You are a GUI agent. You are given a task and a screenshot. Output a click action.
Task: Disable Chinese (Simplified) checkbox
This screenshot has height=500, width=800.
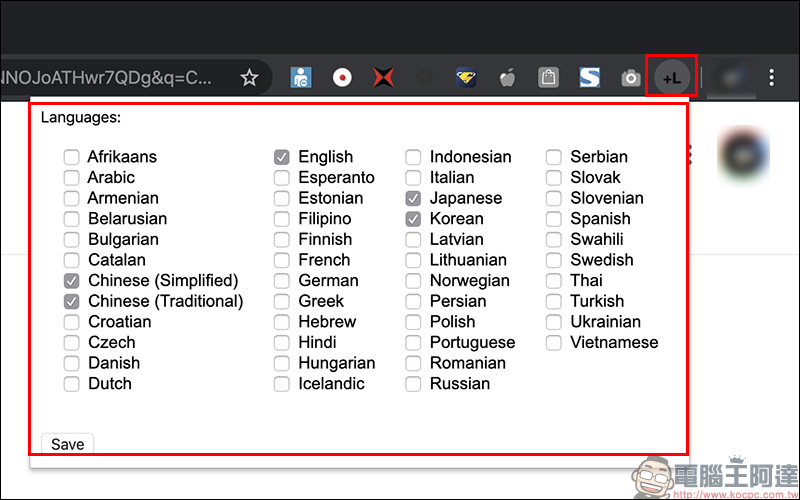72,281
